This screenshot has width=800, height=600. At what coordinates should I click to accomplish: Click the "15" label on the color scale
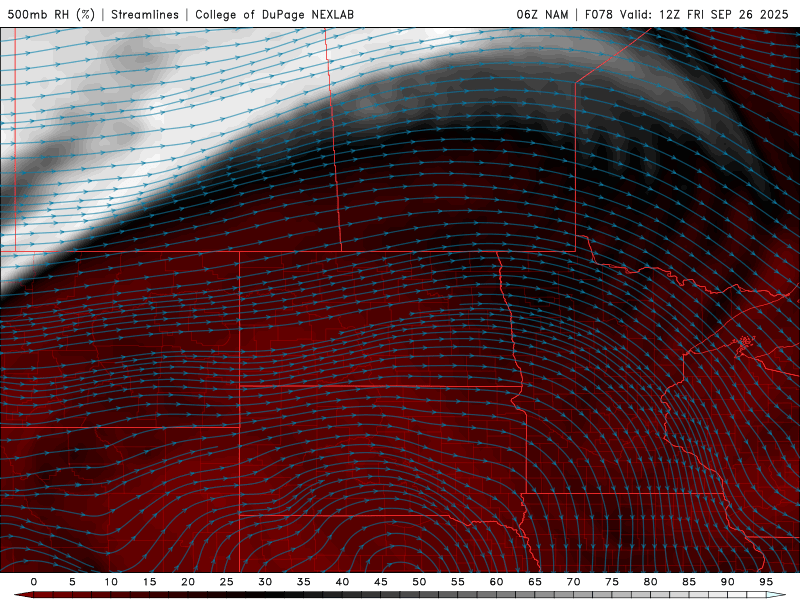[149, 582]
